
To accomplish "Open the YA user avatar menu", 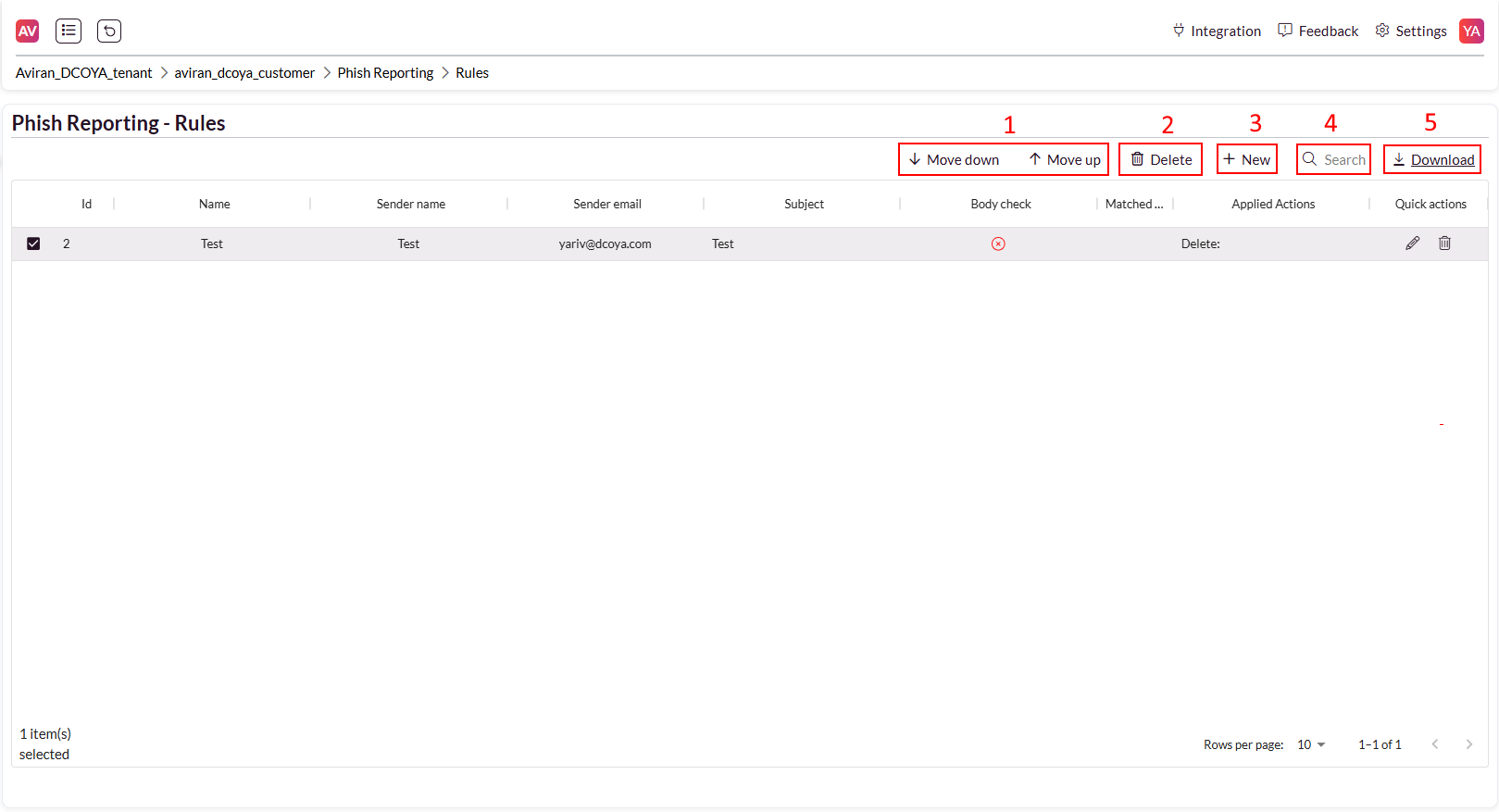I will 1471,31.
